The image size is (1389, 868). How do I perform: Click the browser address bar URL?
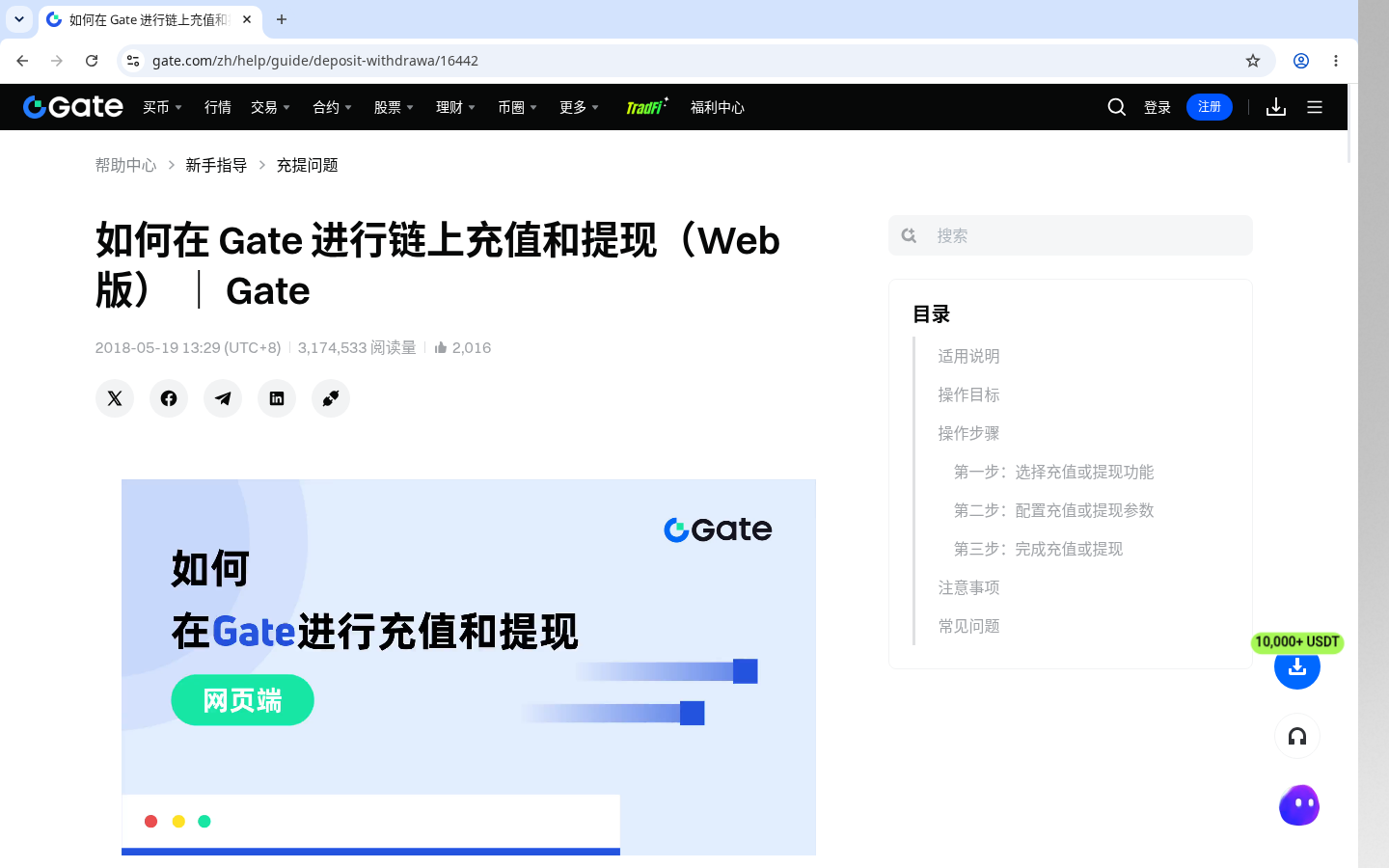[315, 61]
